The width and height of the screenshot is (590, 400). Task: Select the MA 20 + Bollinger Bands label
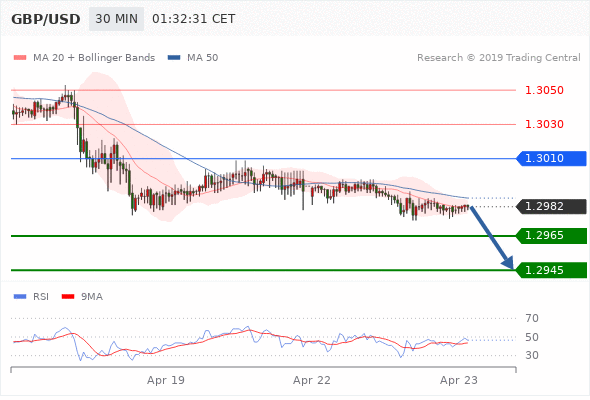(94, 58)
